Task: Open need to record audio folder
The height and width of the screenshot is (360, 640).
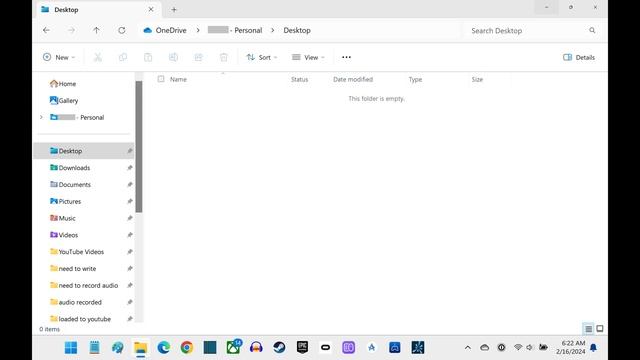Action: [84, 285]
